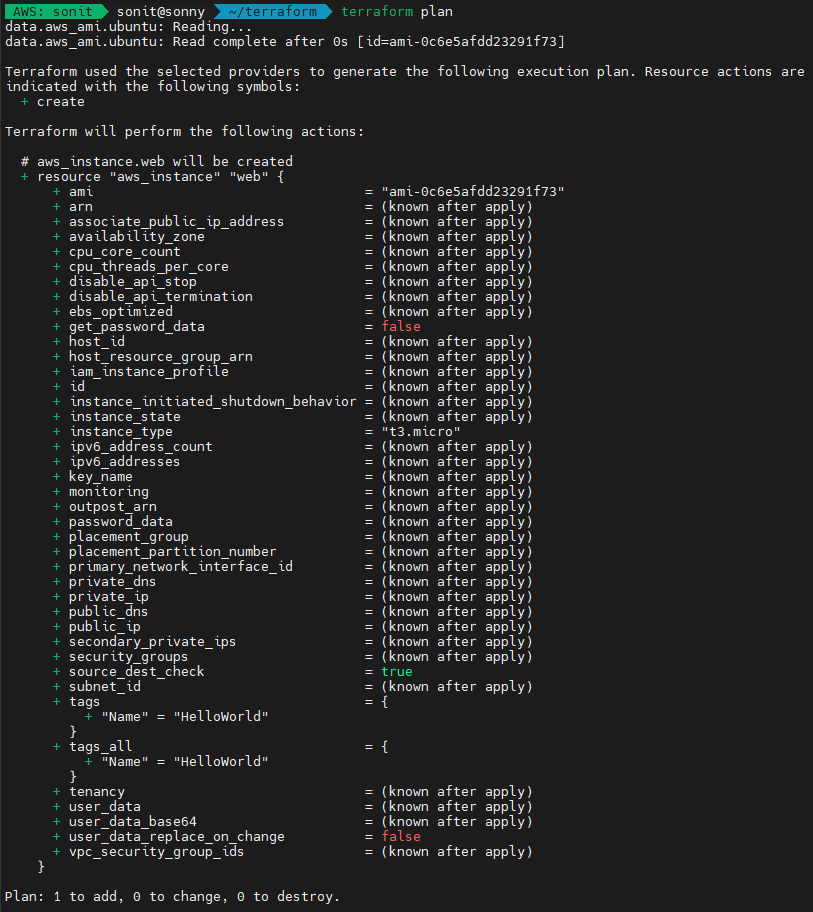813x912 pixels.
Task: Click the "security_groups" attribute
Action: 129,657
